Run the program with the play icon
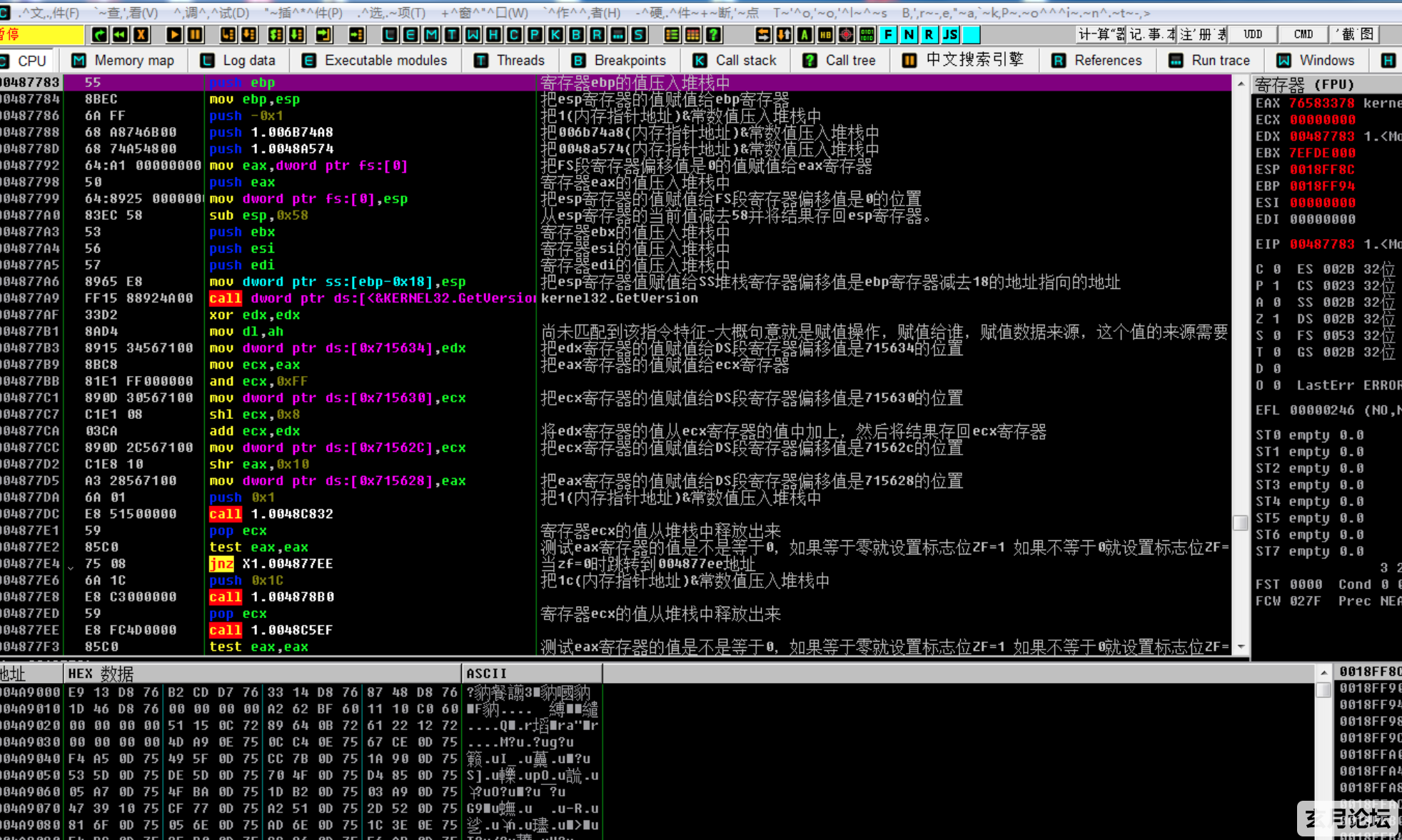 pos(173,34)
